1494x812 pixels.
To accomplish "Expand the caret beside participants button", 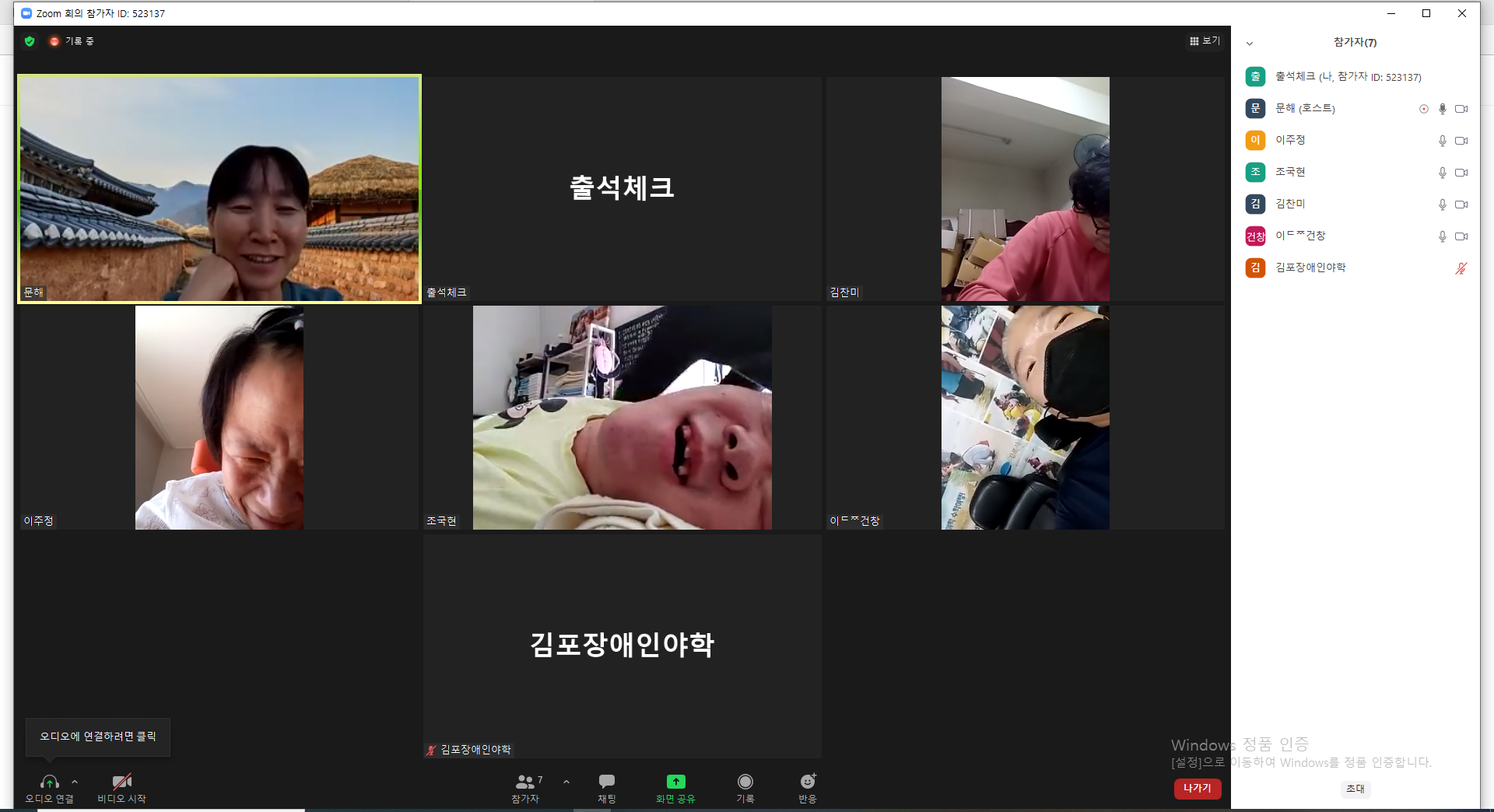I will click(x=566, y=782).
